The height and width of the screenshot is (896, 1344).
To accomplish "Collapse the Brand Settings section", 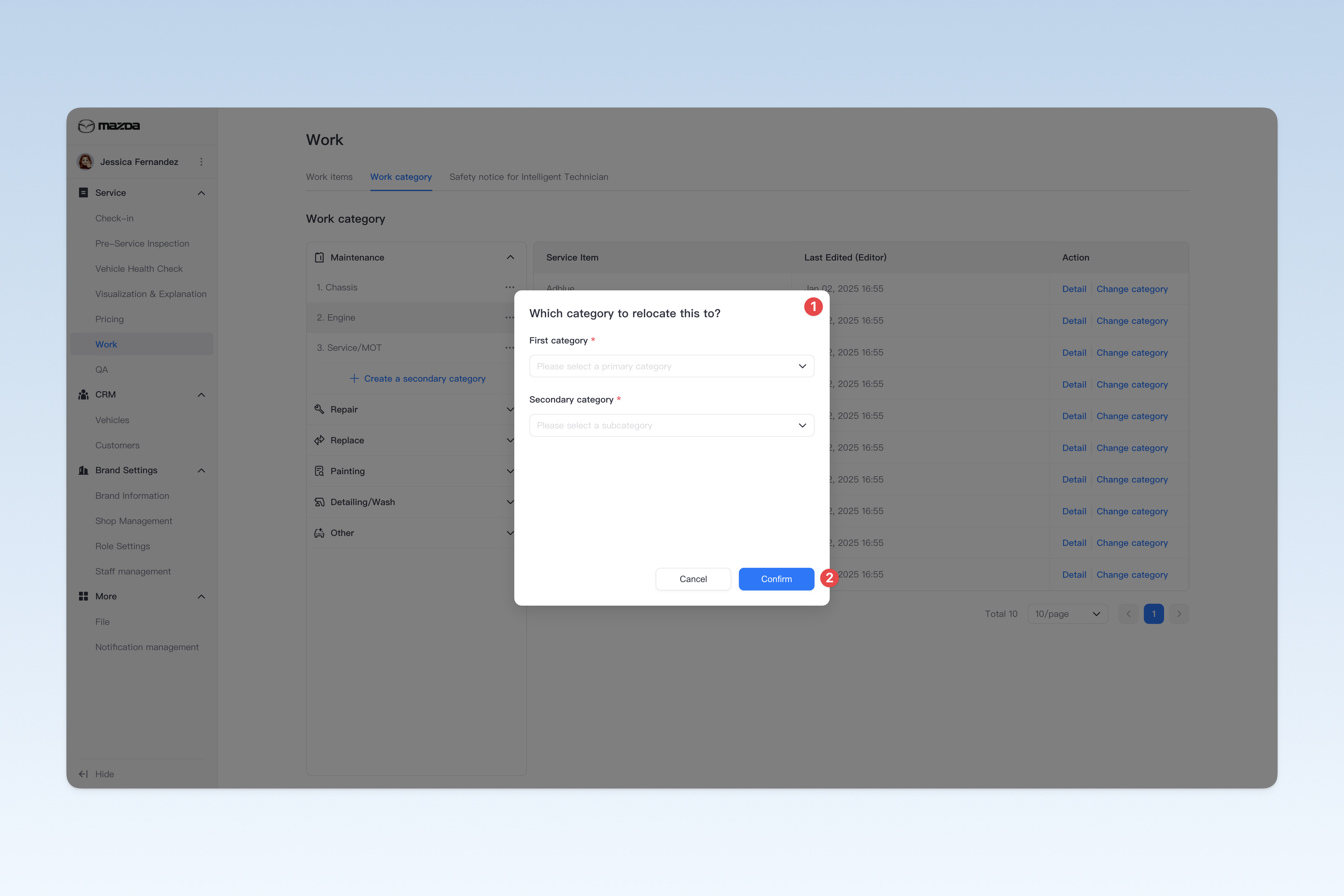I will [201, 471].
